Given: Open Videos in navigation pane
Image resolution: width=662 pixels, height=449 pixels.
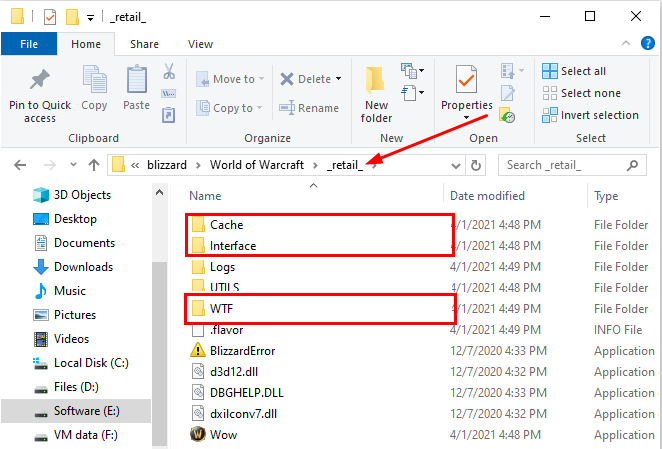Looking at the screenshot, I should pyautogui.click(x=61, y=339).
